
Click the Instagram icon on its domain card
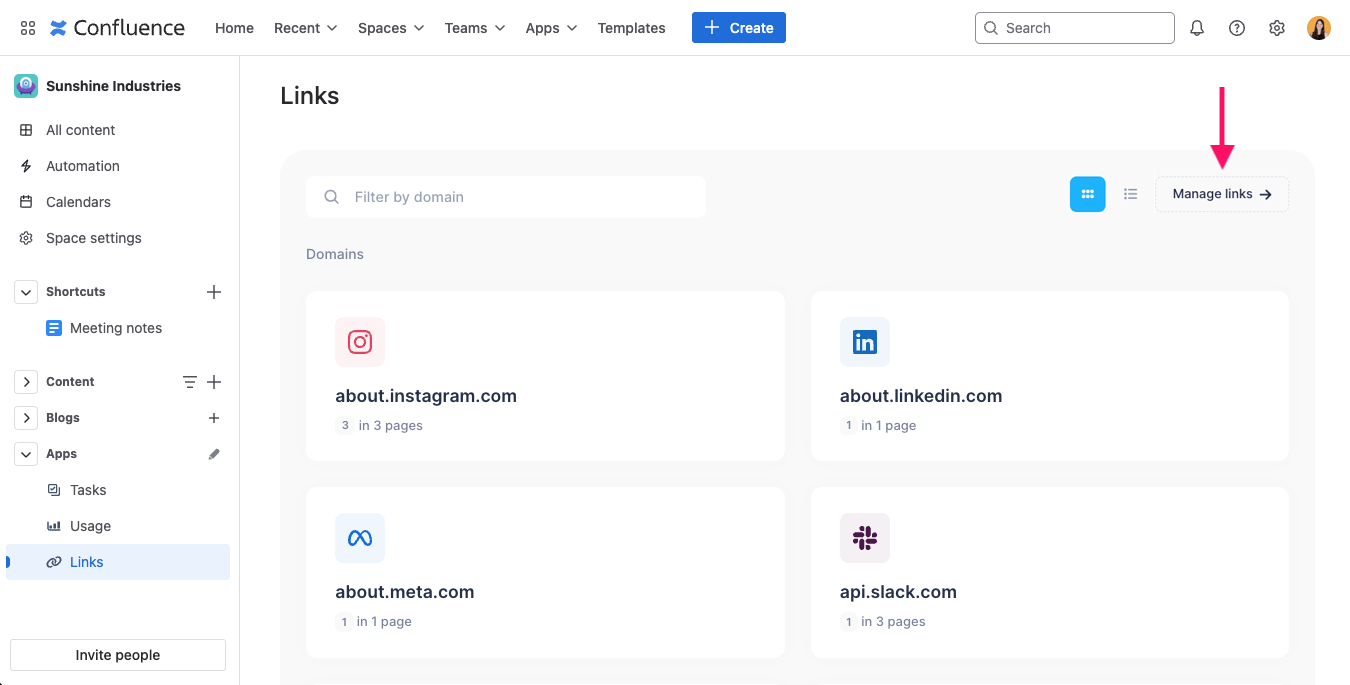(x=359, y=341)
